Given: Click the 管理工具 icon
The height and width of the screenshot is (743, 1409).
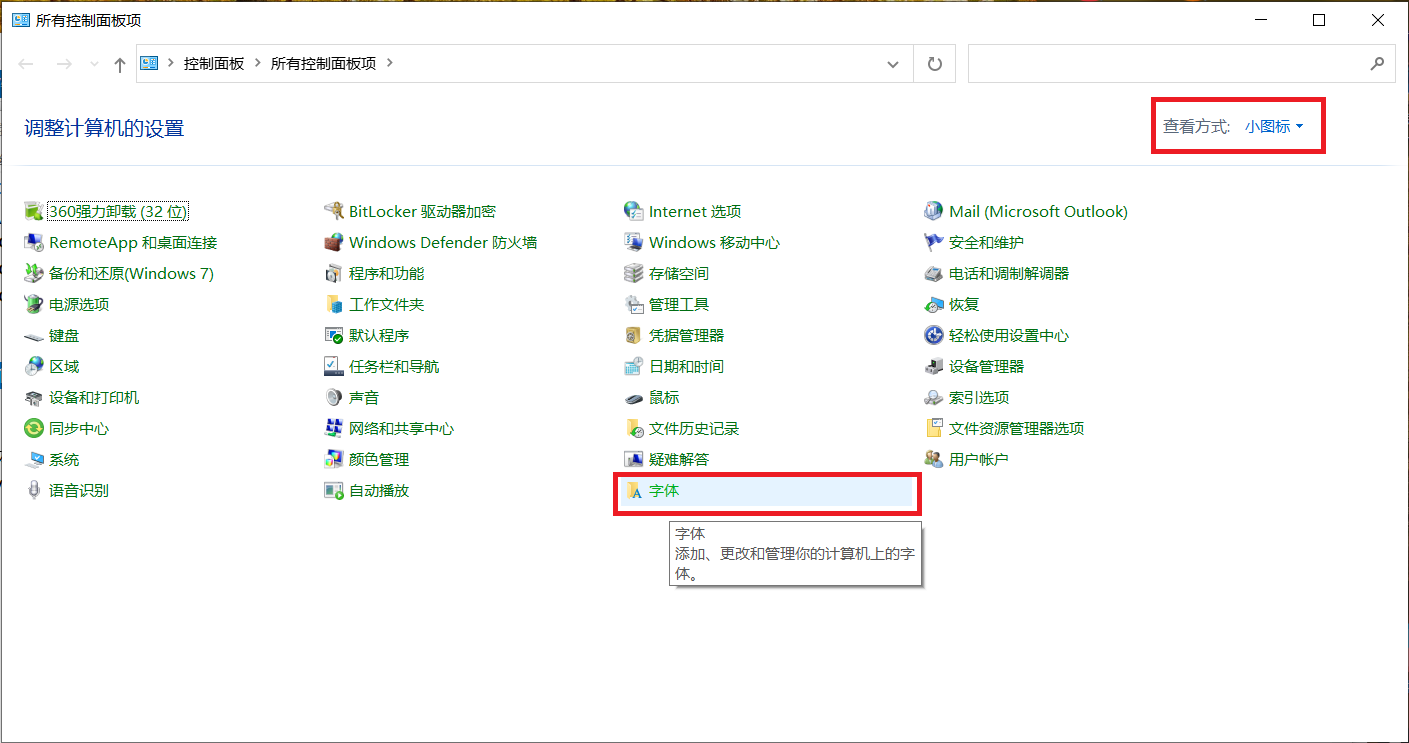Looking at the screenshot, I should 633,304.
